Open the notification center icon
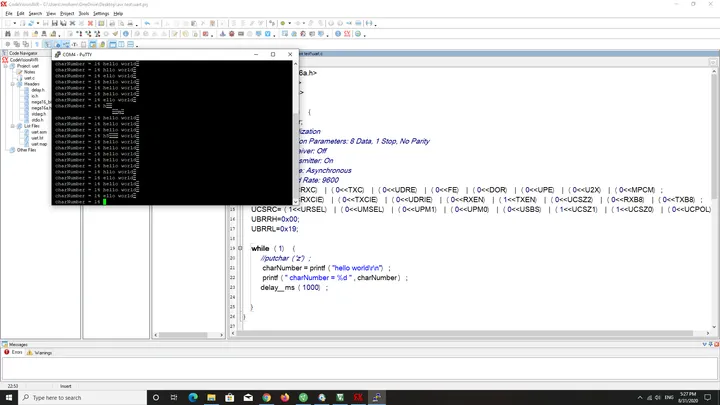The width and height of the screenshot is (720, 405). coord(708,397)
